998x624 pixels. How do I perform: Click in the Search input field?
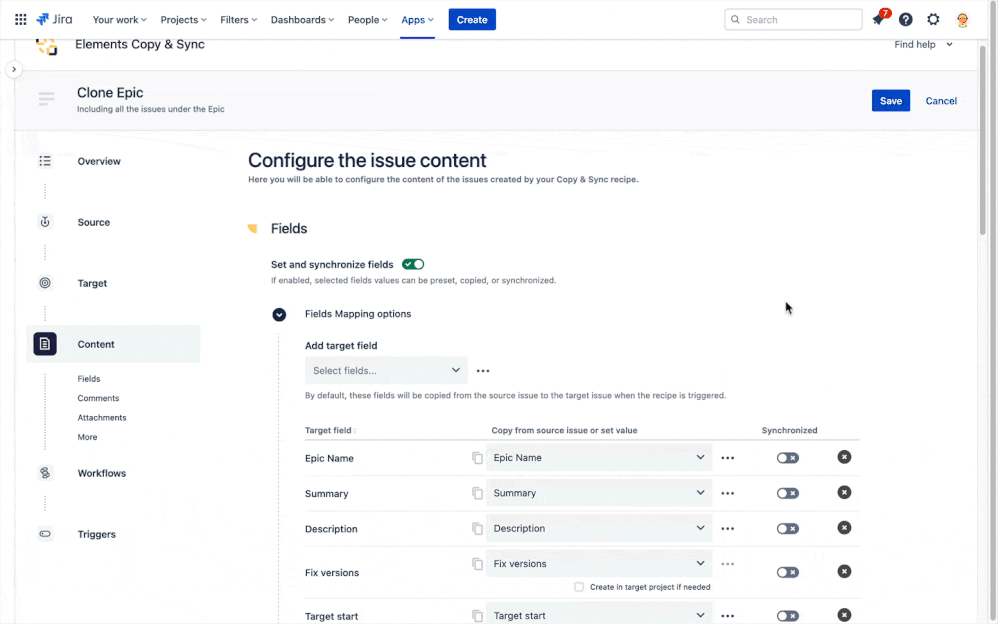pyautogui.click(x=793, y=20)
